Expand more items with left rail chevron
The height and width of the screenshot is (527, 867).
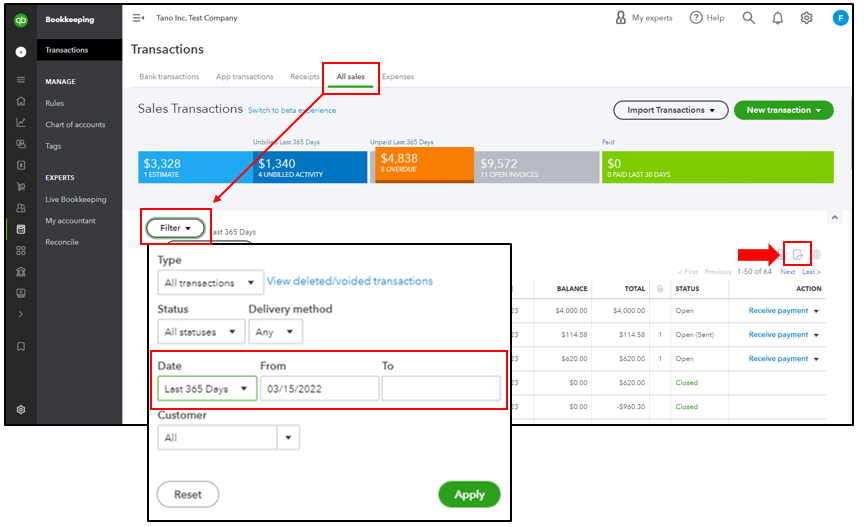pos(21,314)
